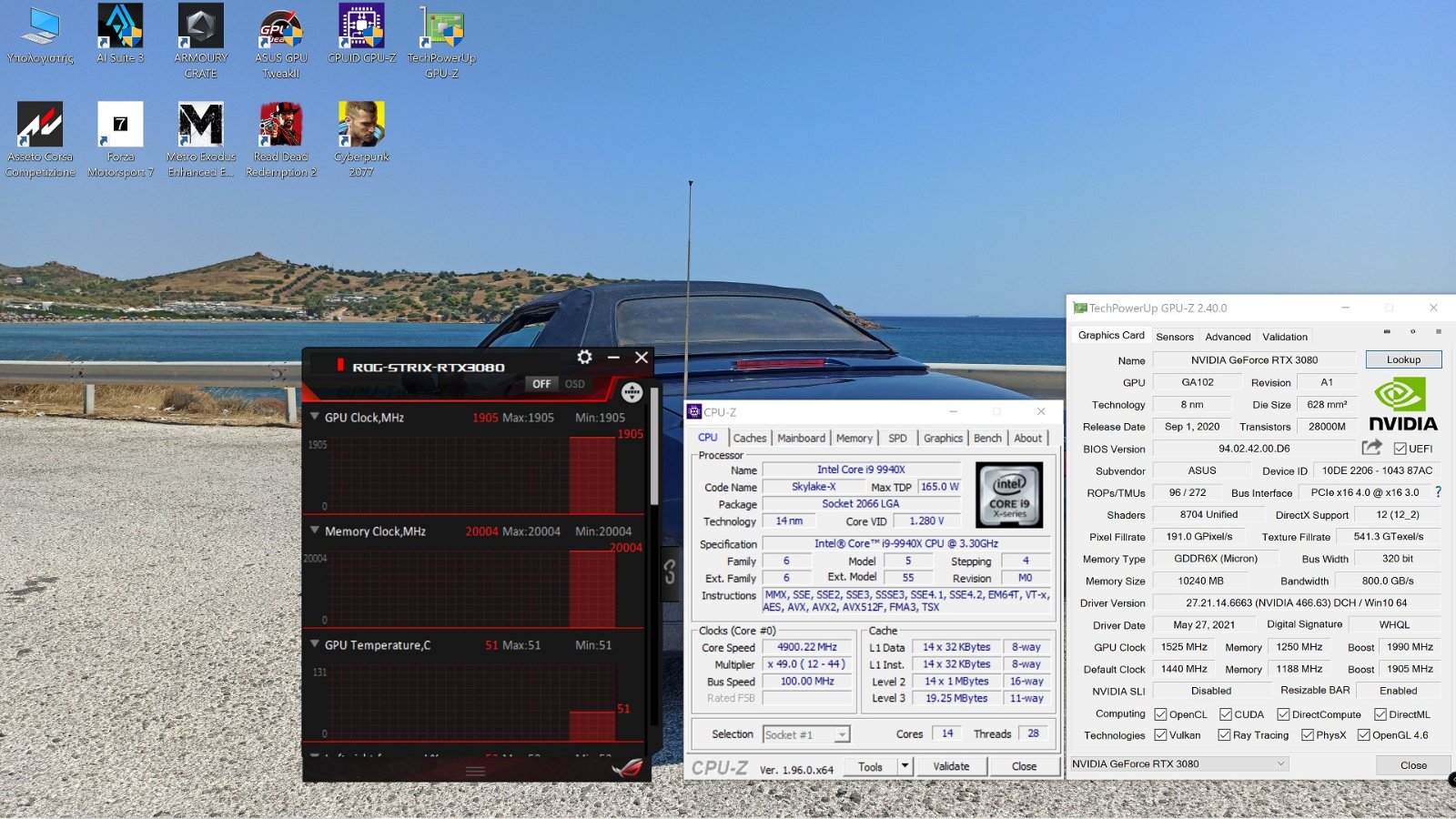Open the Bench tab in CPU-Z
The width and height of the screenshot is (1456, 819).
[x=987, y=438]
